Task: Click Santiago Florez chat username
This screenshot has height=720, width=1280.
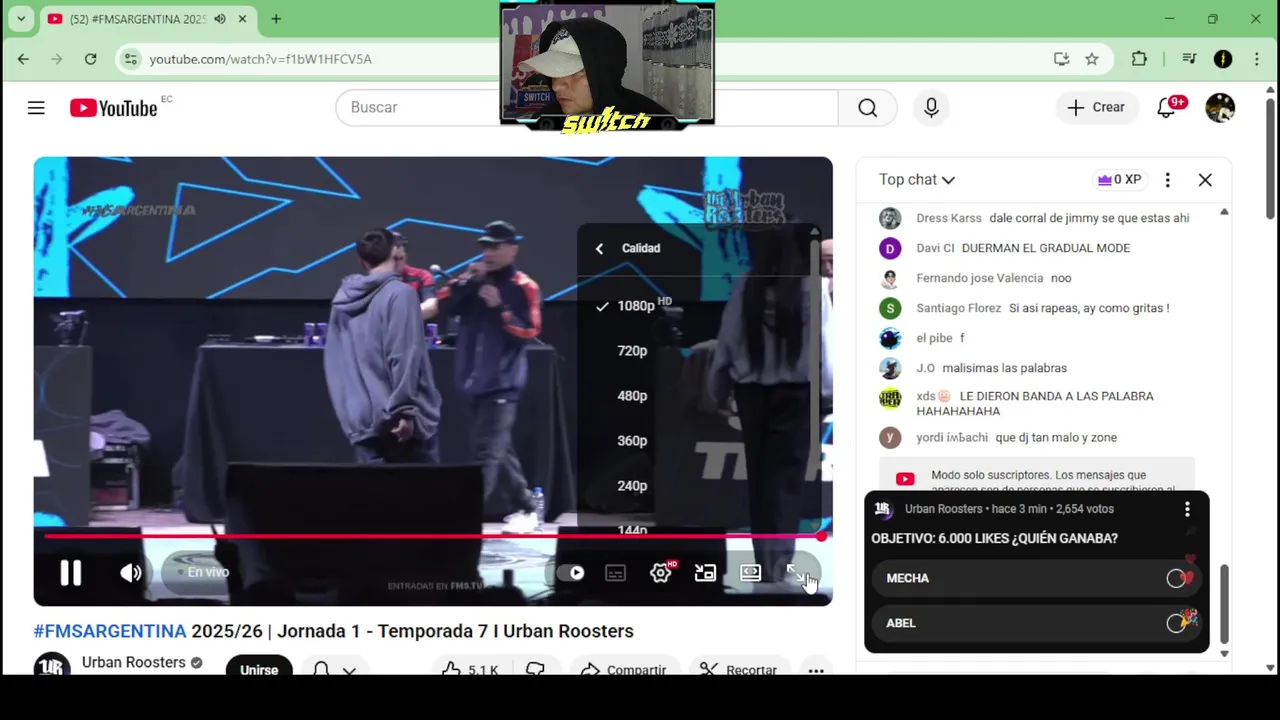Action: coord(958,308)
